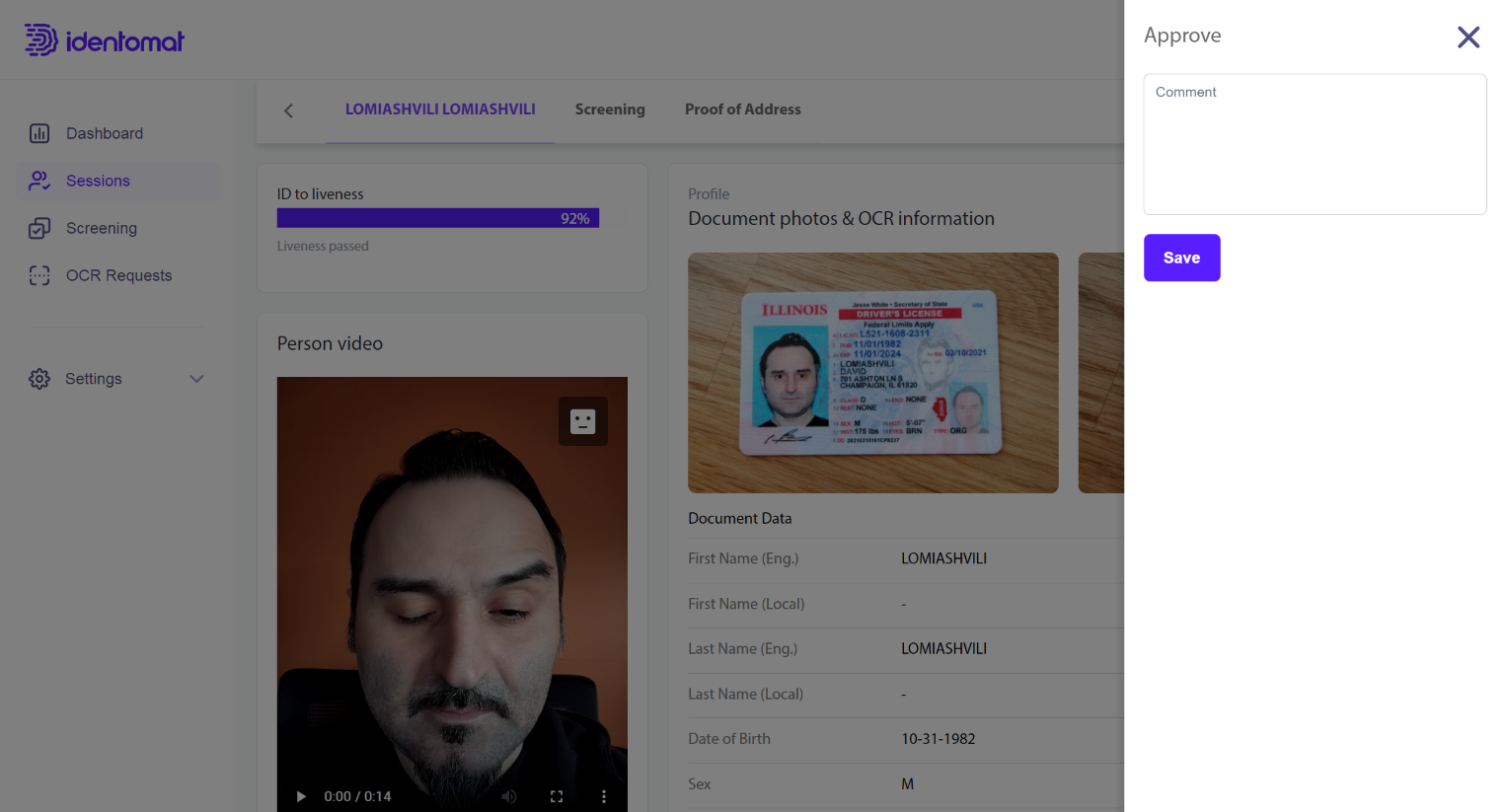The height and width of the screenshot is (812, 1506).
Task: Click the Document photos & OCR information heading
Action: click(x=841, y=218)
